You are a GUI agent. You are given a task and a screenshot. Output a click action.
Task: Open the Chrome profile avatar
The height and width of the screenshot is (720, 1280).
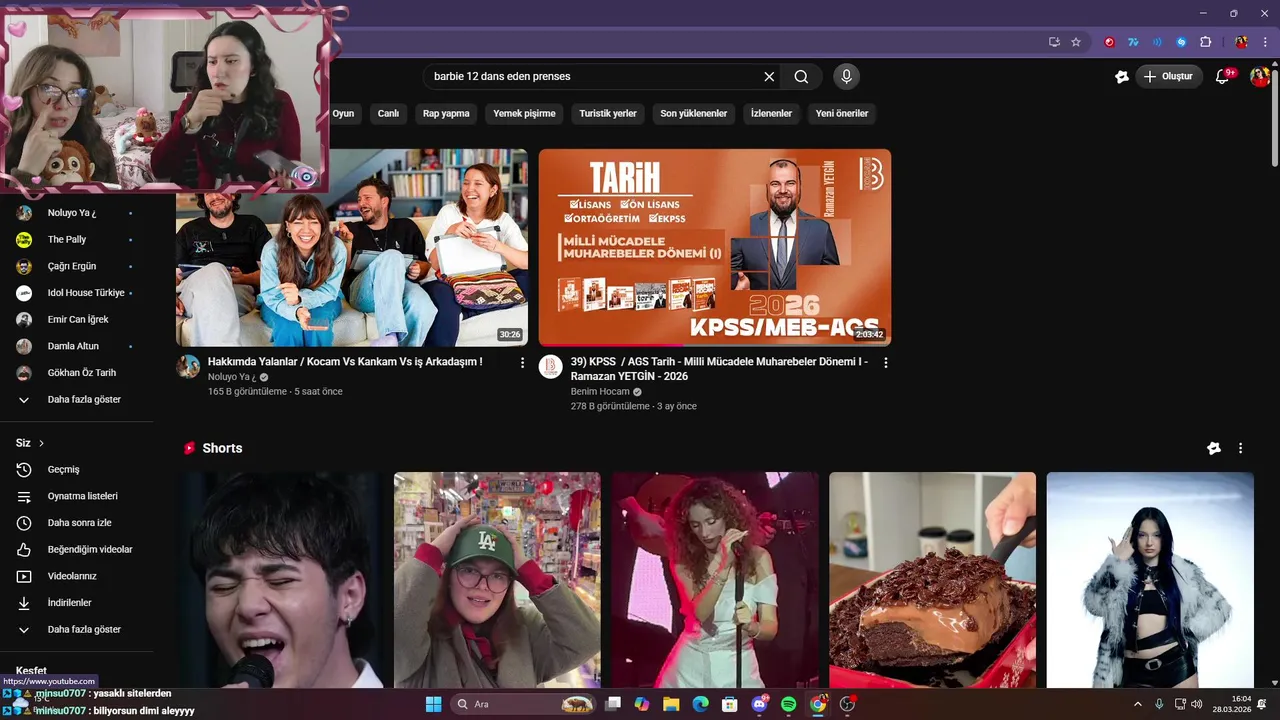point(1241,42)
